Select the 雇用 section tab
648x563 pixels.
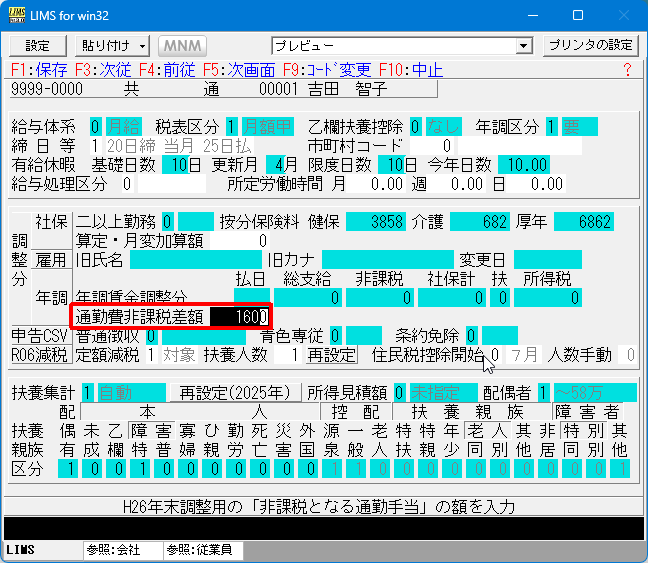tap(51, 260)
